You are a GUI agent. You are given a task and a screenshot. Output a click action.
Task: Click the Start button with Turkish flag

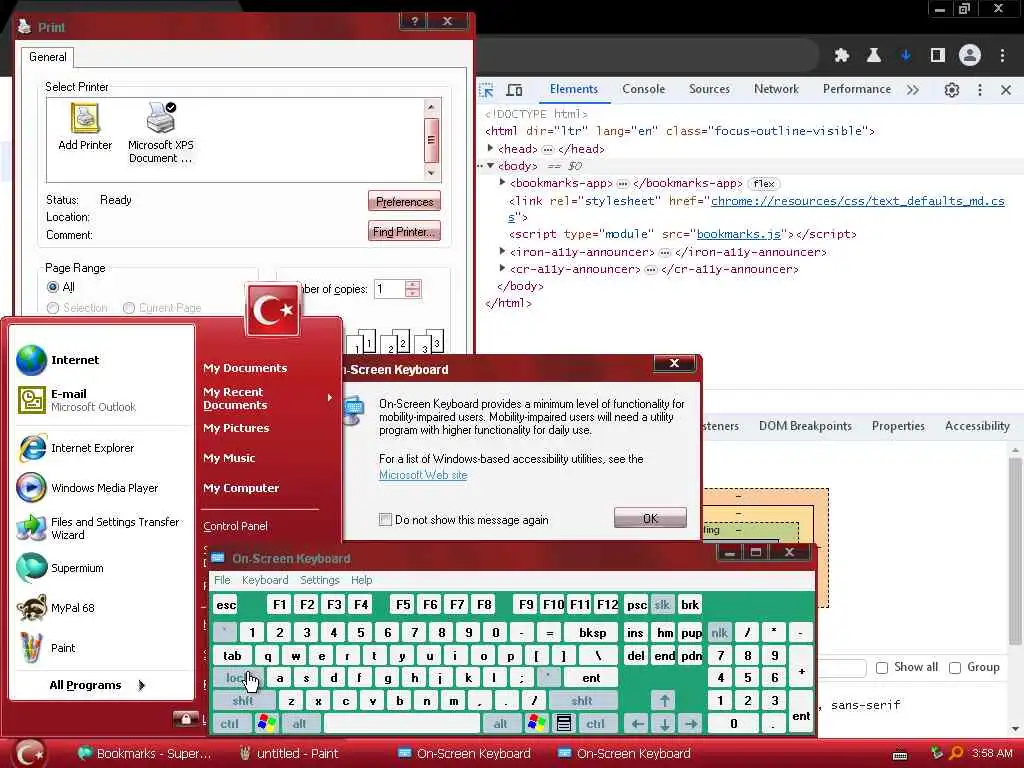click(x=29, y=754)
